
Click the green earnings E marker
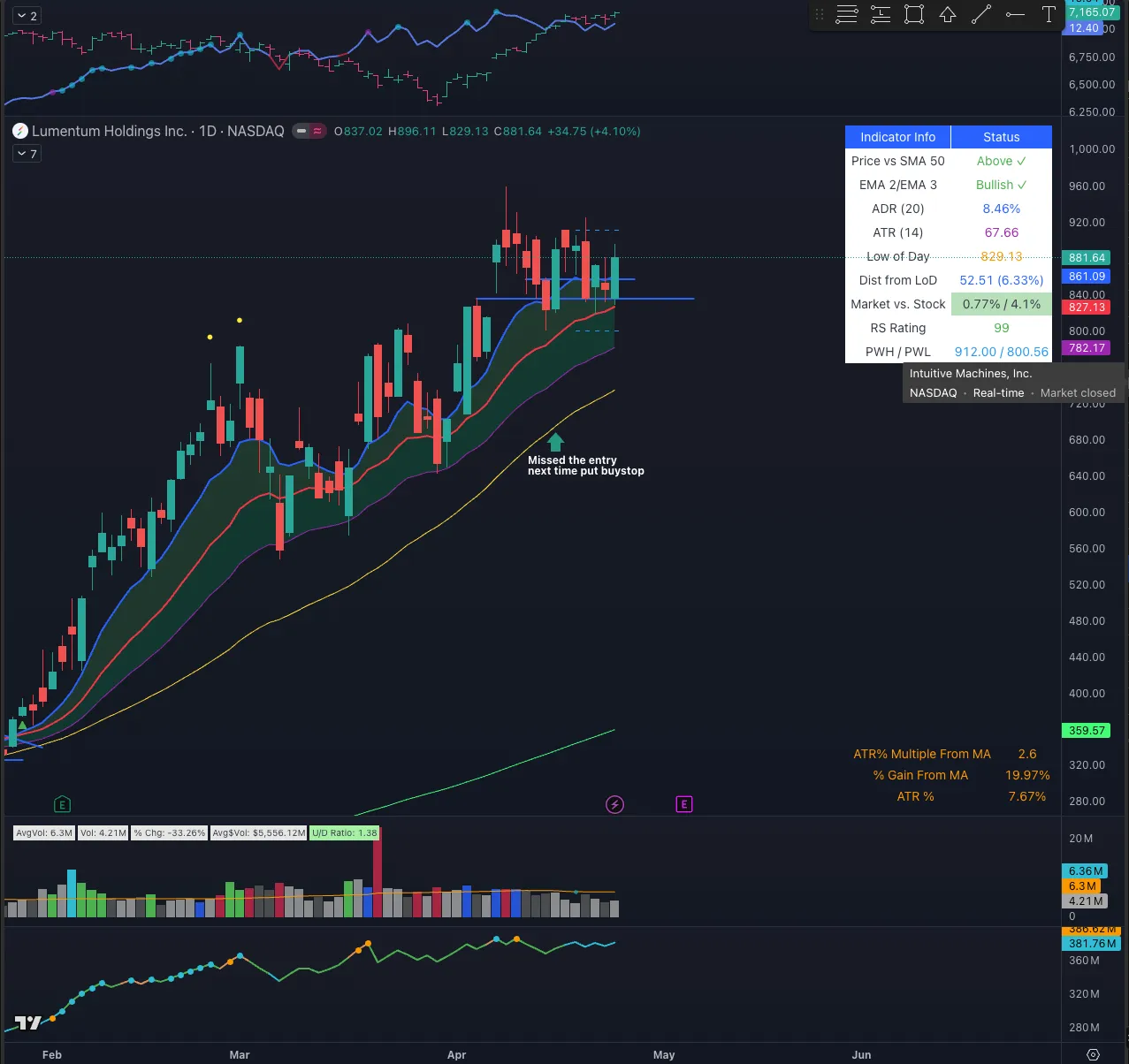[x=62, y=804]
